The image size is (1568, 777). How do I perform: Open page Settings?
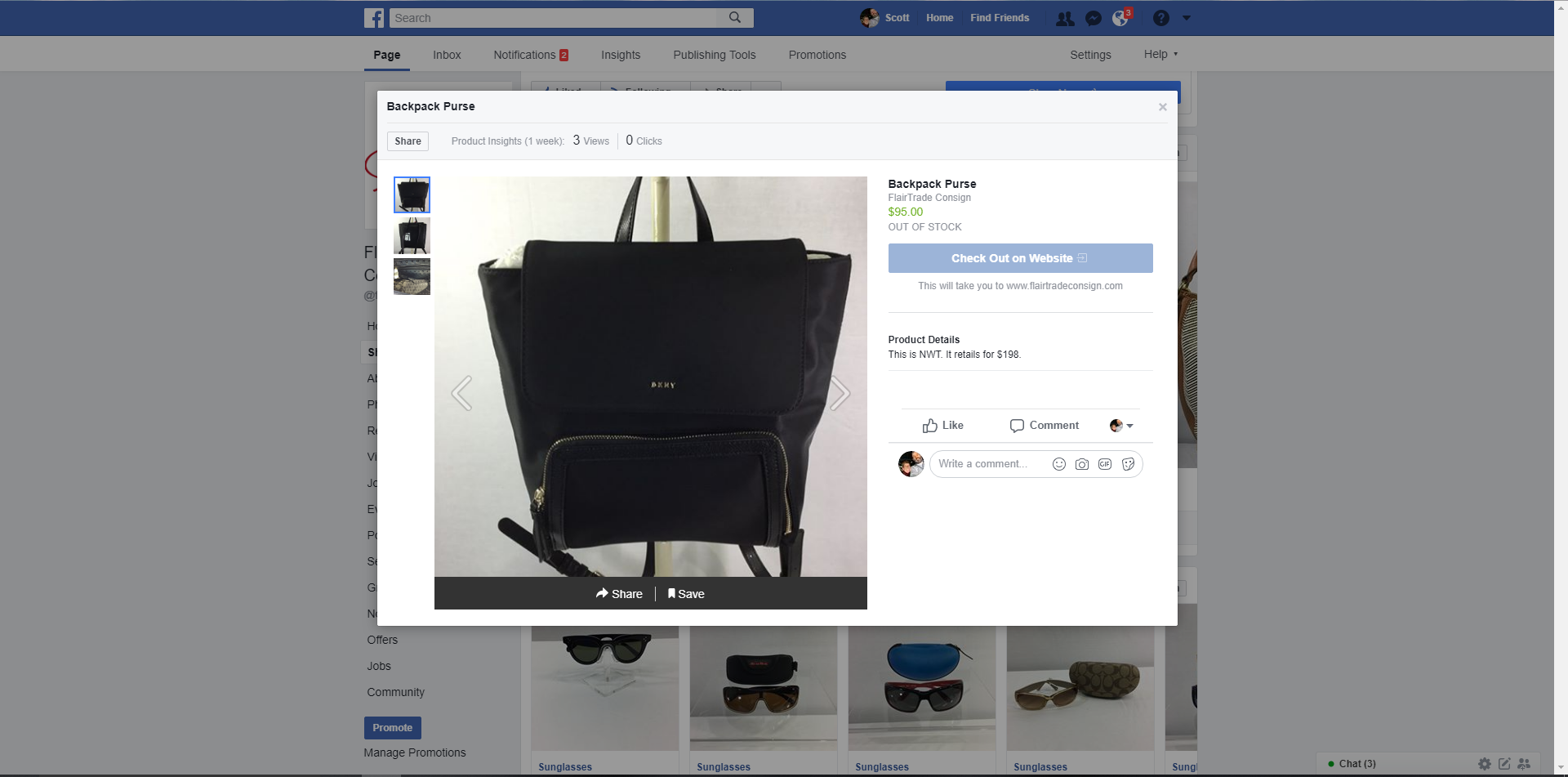1090,55
